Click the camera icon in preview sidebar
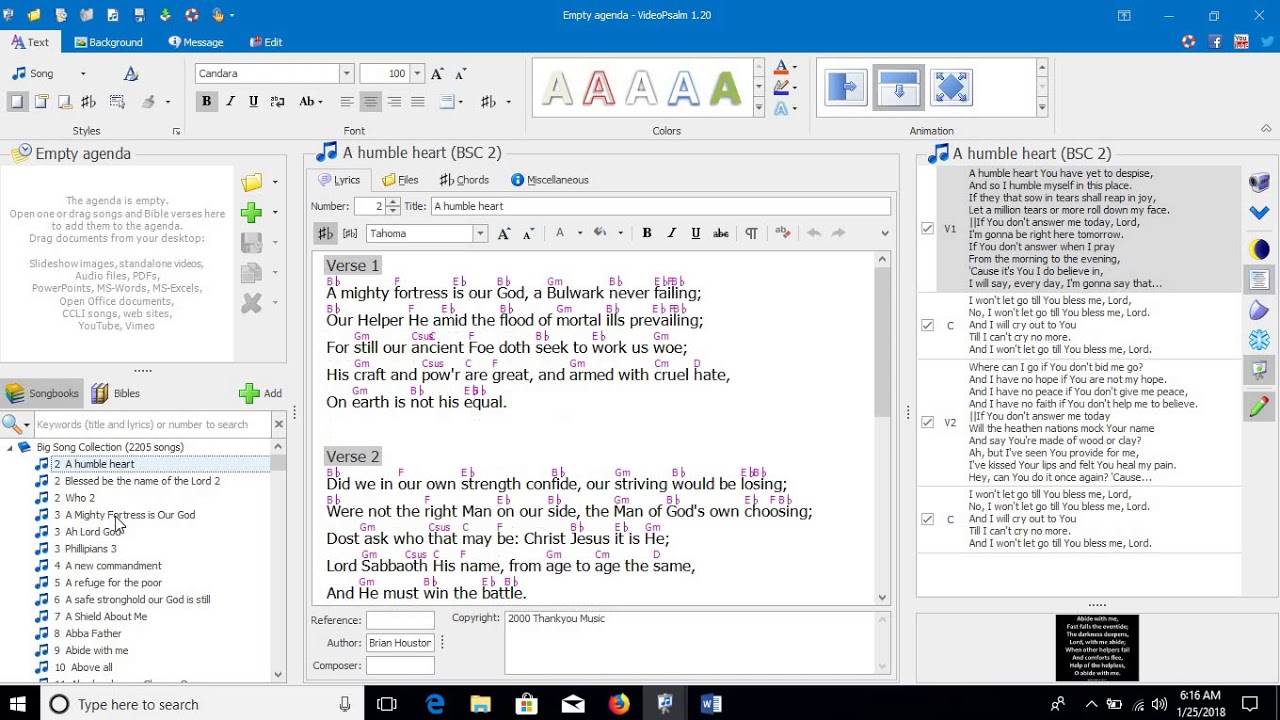1280x720 pixels. tap(1259, 182)
